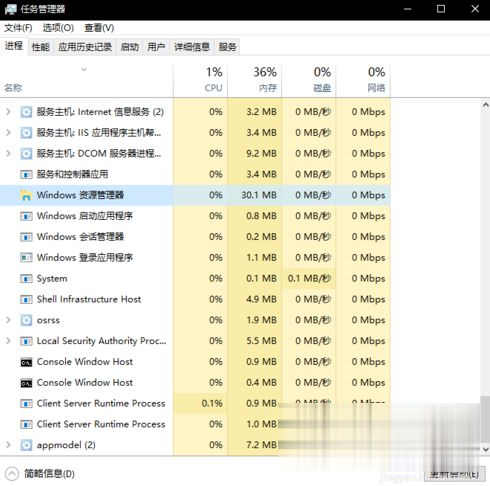Switch to the 启动 tab

(130, 47)
